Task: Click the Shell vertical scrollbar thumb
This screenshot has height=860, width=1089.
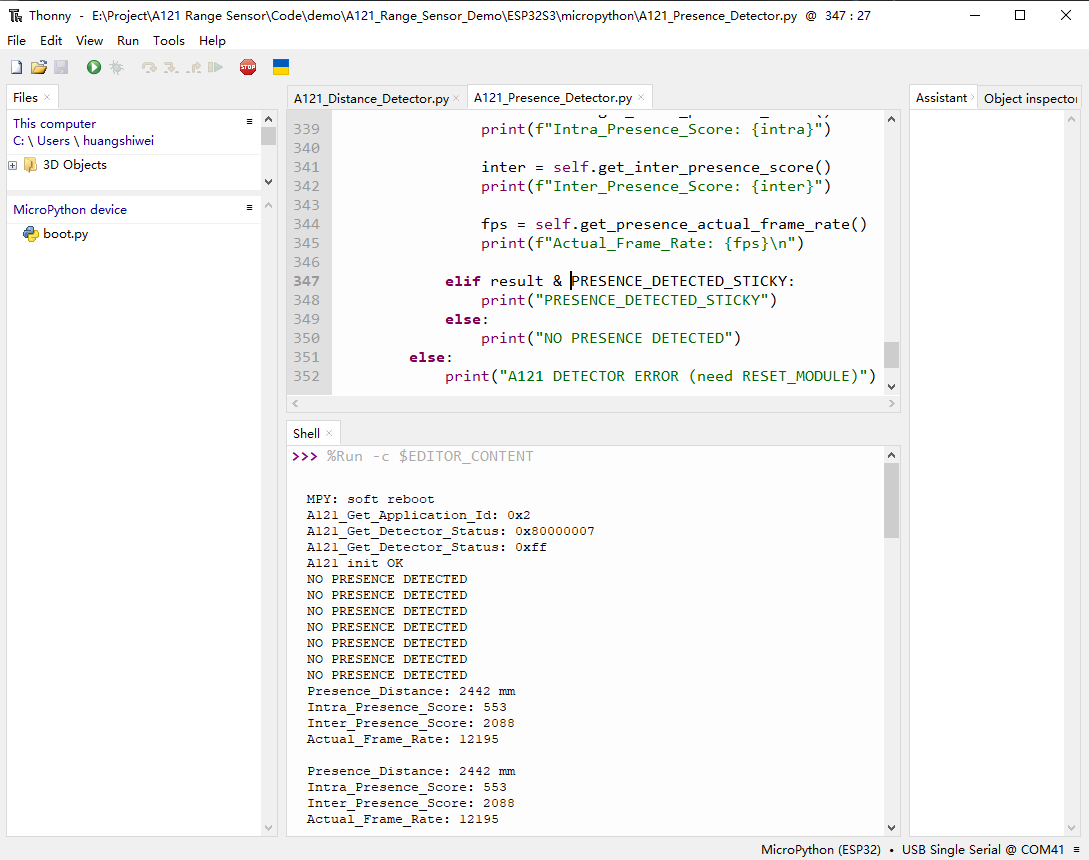Action: coord(891,500)
